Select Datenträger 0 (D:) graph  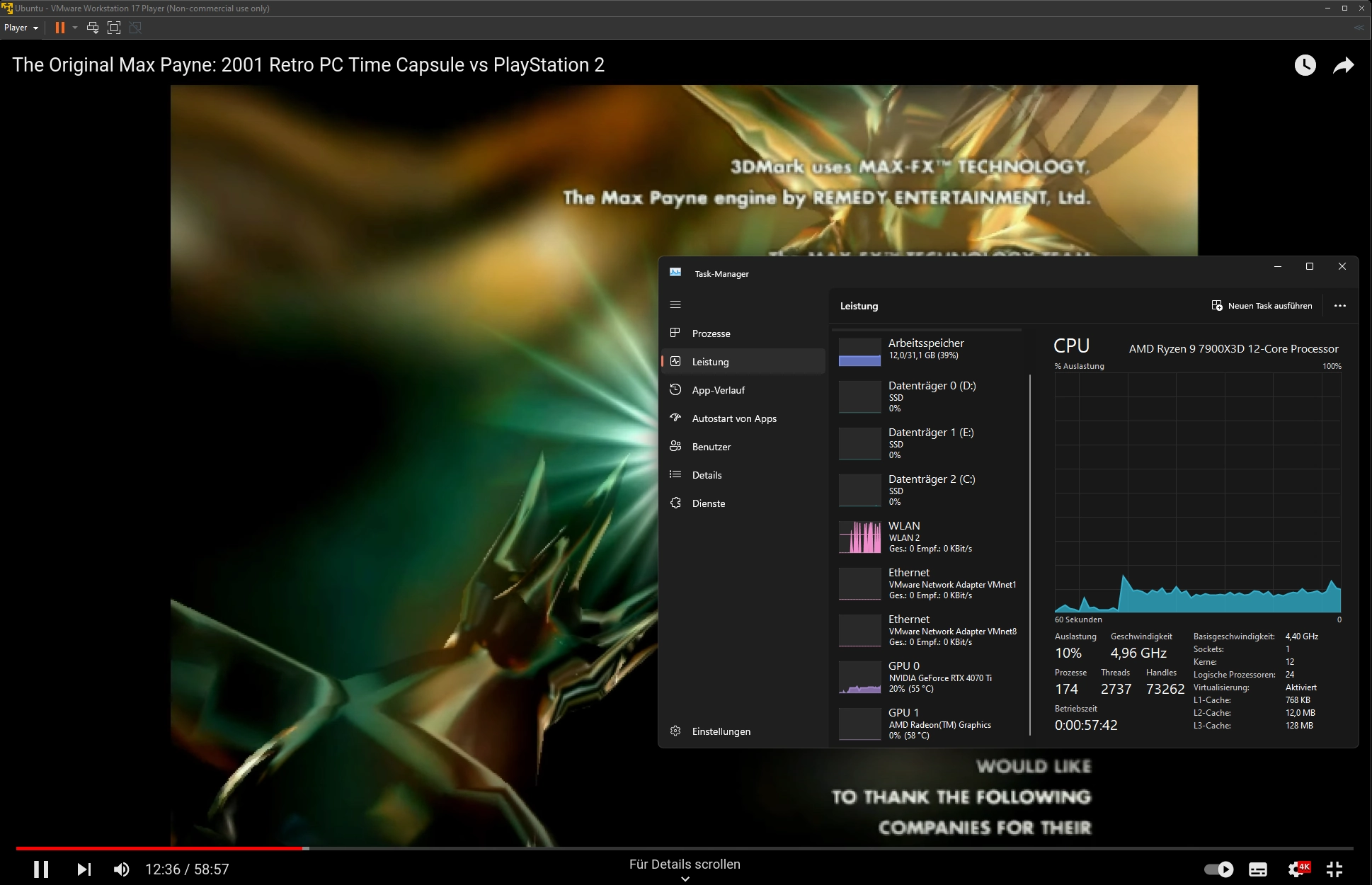(929, 396)
